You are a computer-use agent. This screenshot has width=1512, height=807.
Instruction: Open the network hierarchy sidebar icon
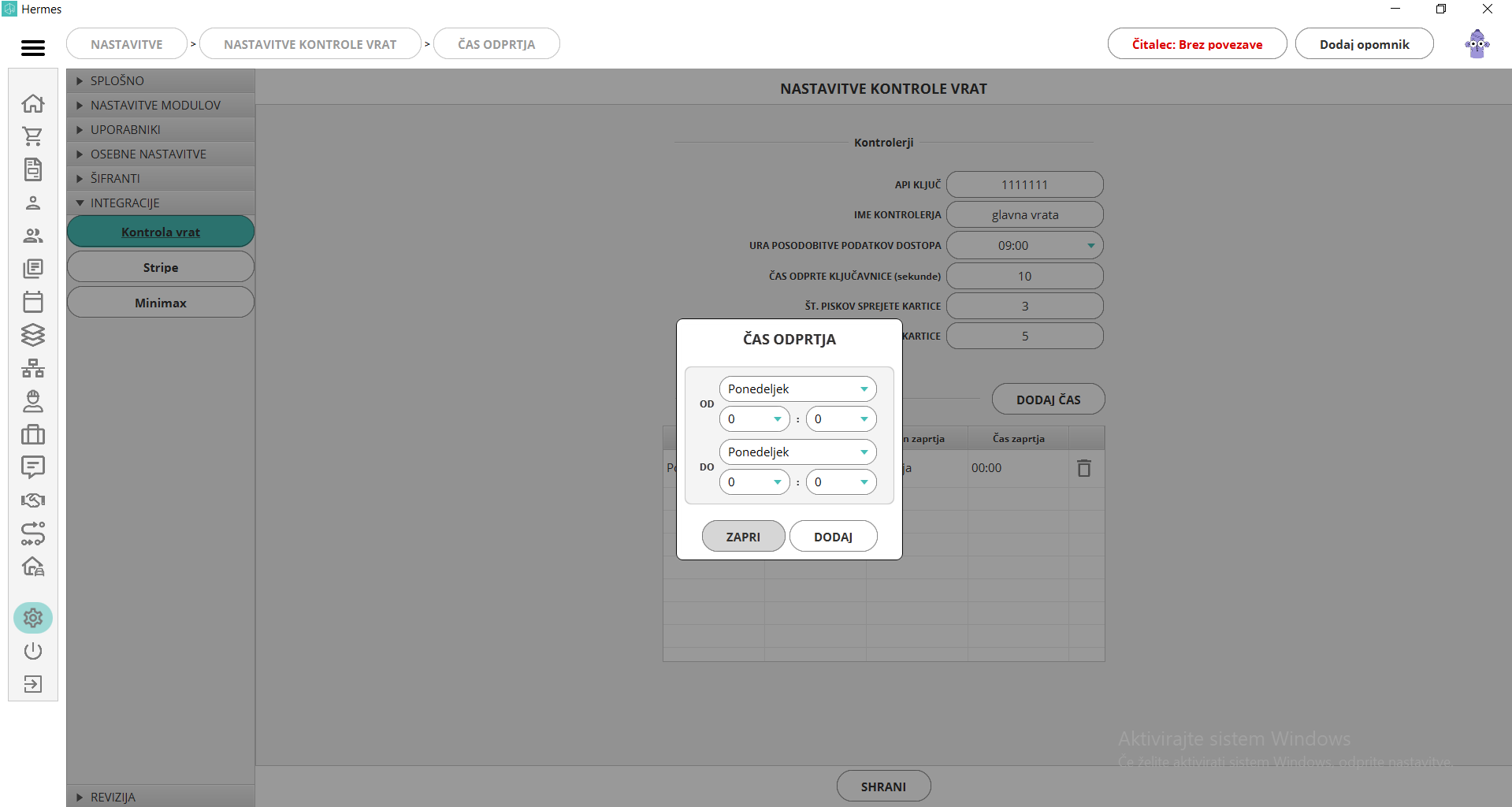(33, 368)
